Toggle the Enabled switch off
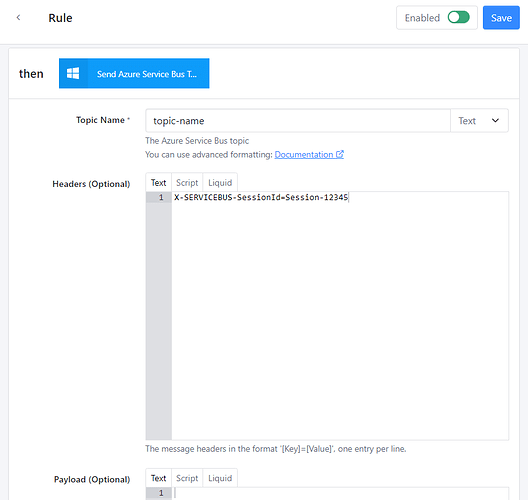 click(458, 17)
